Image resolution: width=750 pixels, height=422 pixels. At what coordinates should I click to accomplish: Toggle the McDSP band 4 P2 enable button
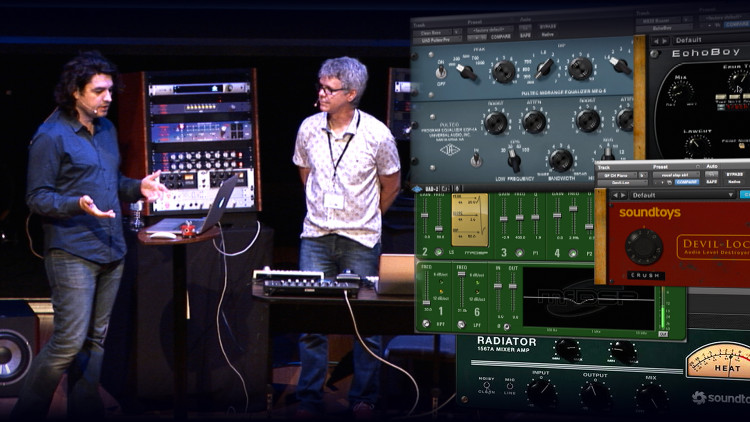(x=573, y=253)
